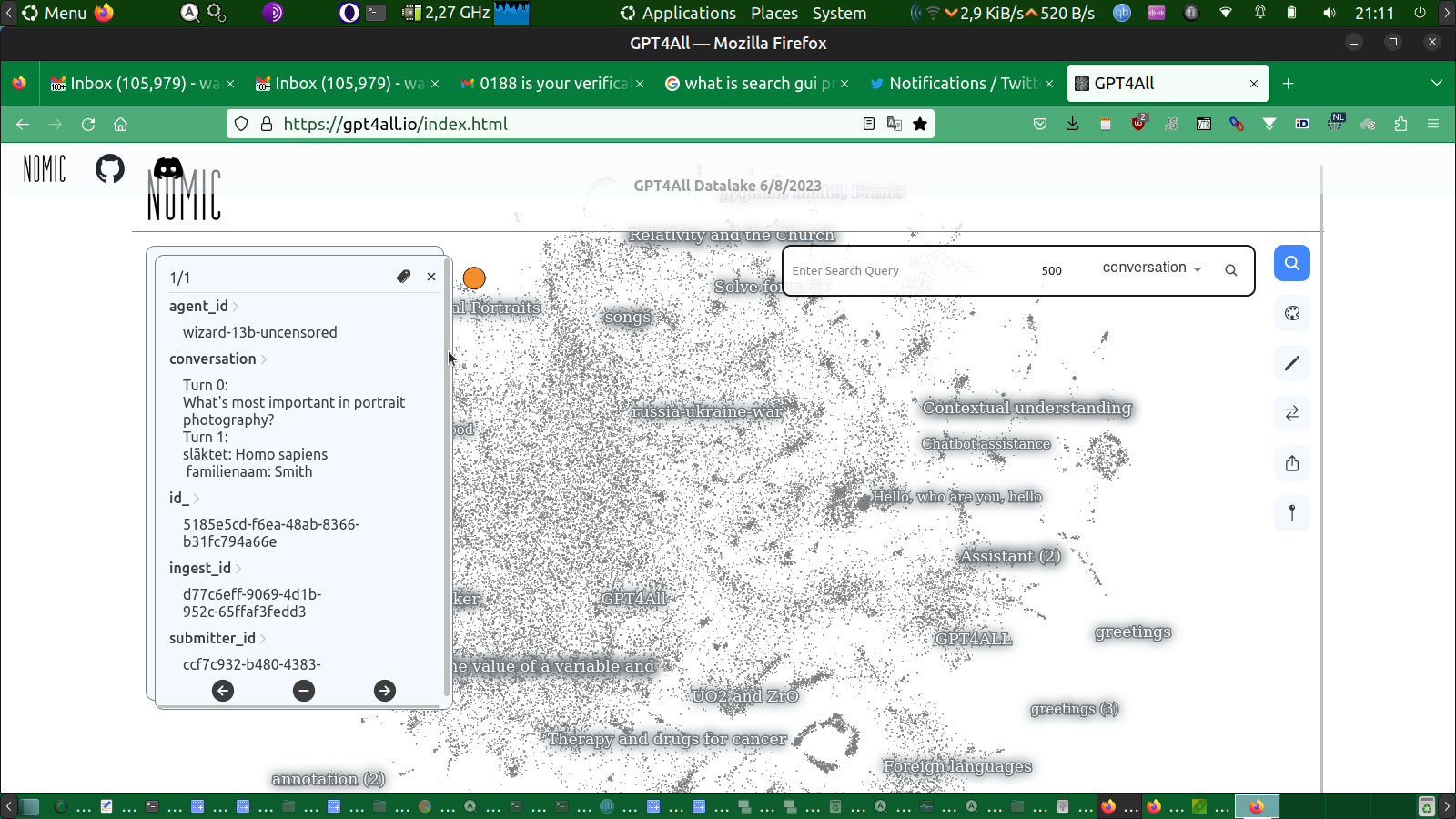Select the pin marker tool
1456x819 pixels.
pos(1291,513)
